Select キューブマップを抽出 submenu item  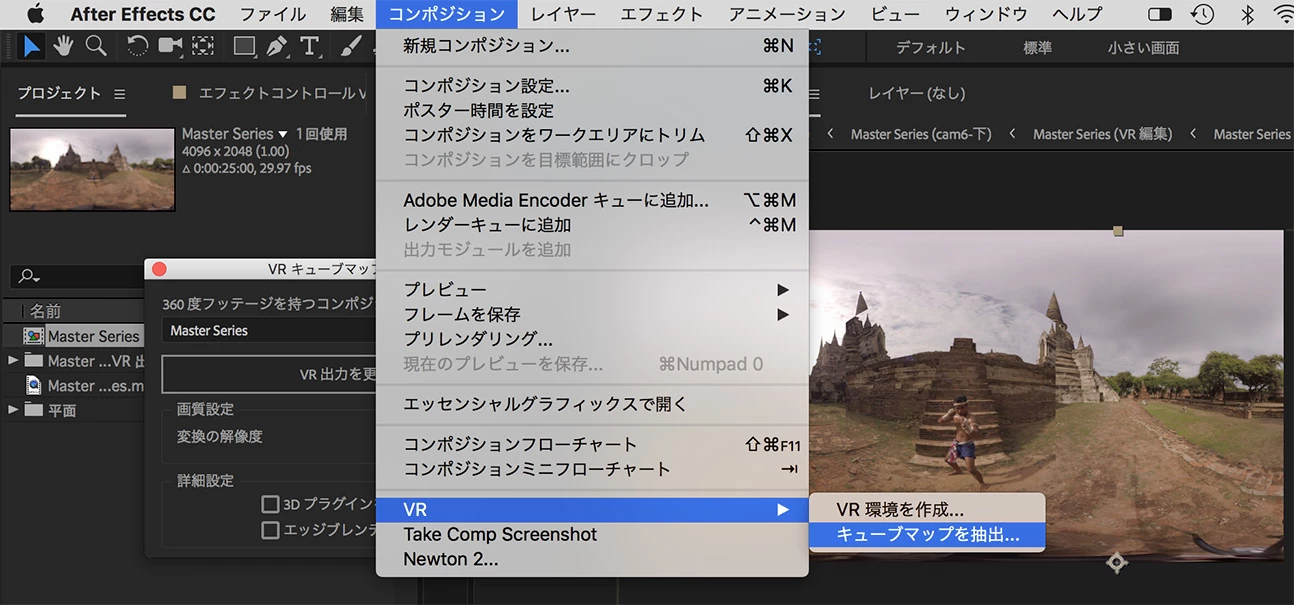(927, 535)
